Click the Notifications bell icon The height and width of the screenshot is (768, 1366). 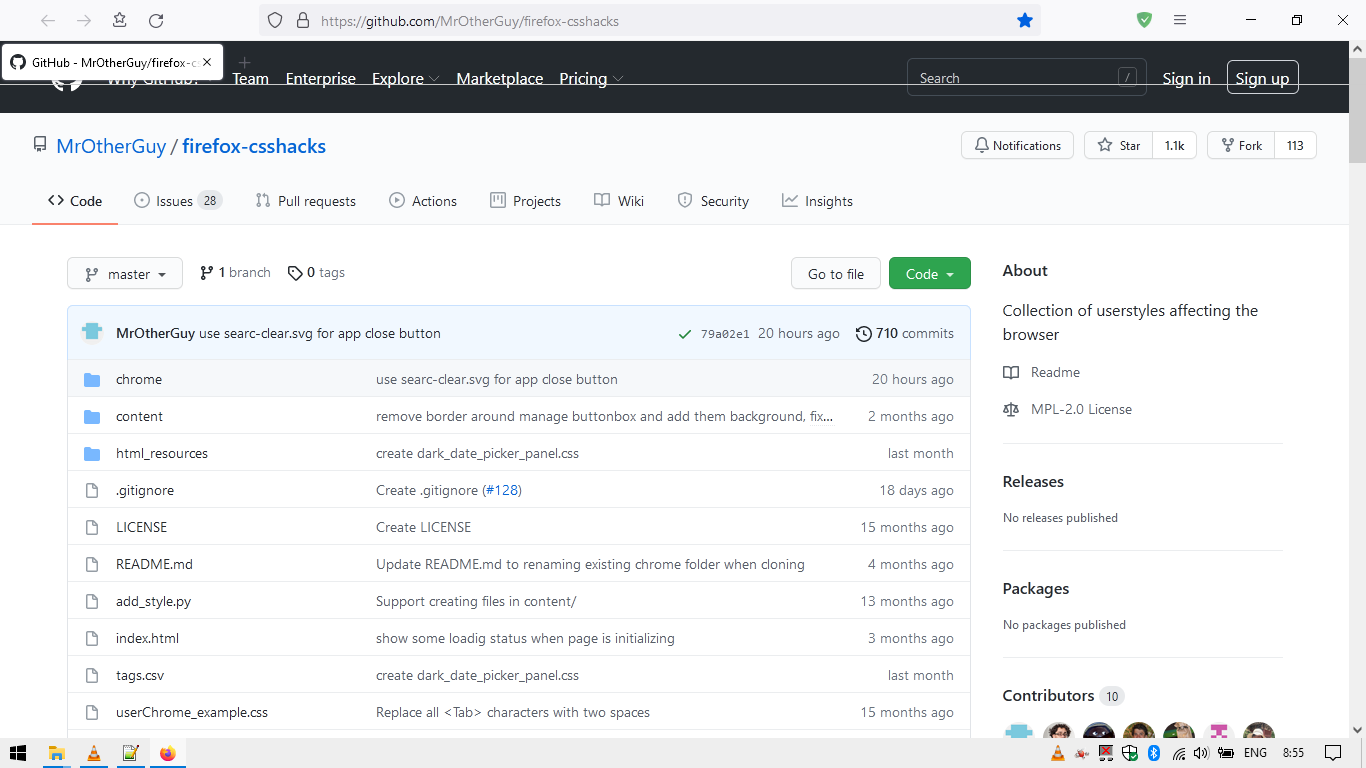coord(981,145)
